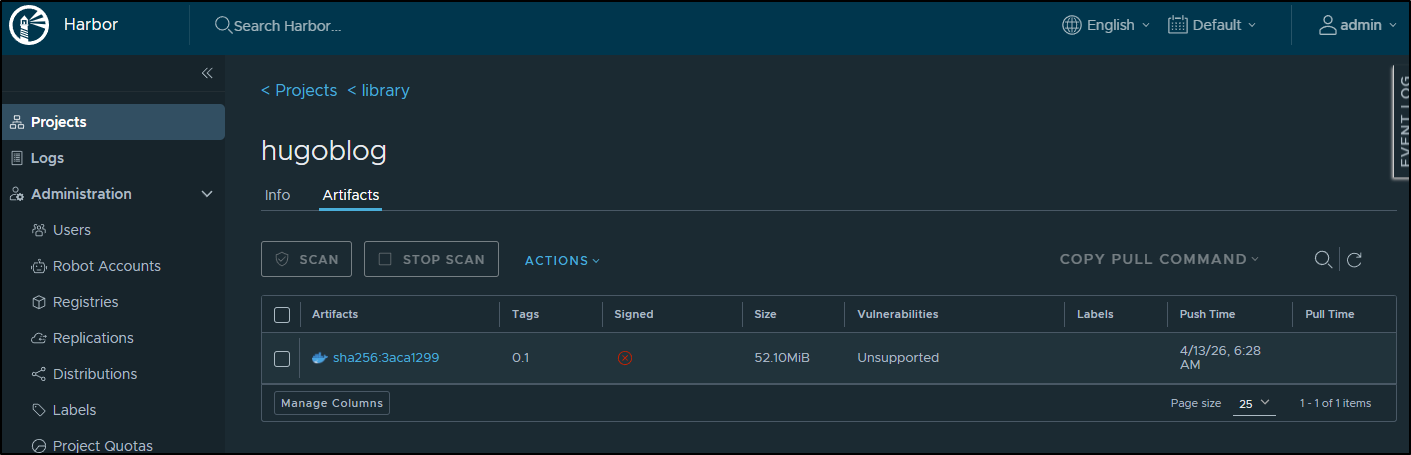Switch to the Info tab
1411x455 pixels.
(277, 195)
